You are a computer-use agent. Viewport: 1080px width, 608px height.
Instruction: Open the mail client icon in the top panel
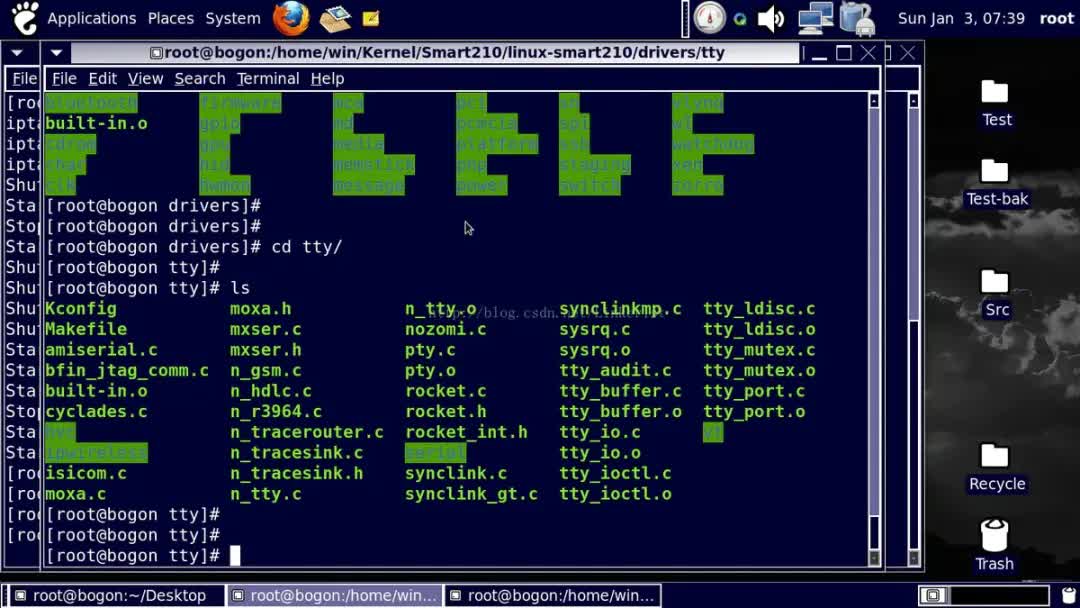click(335, 17)
